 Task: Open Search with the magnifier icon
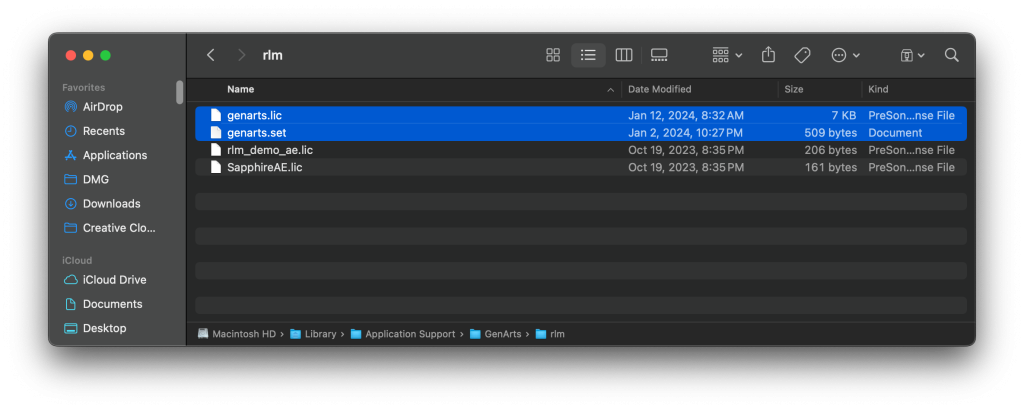click(x=952, y=55)
